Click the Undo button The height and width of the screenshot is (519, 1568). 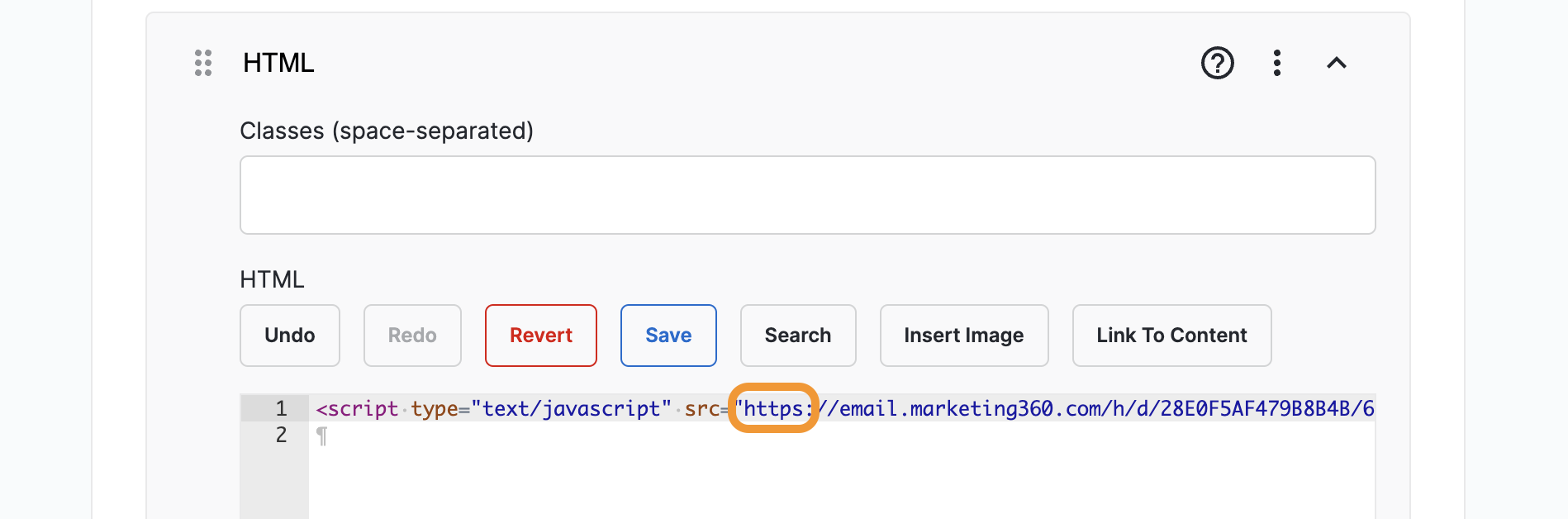(290, 336)
